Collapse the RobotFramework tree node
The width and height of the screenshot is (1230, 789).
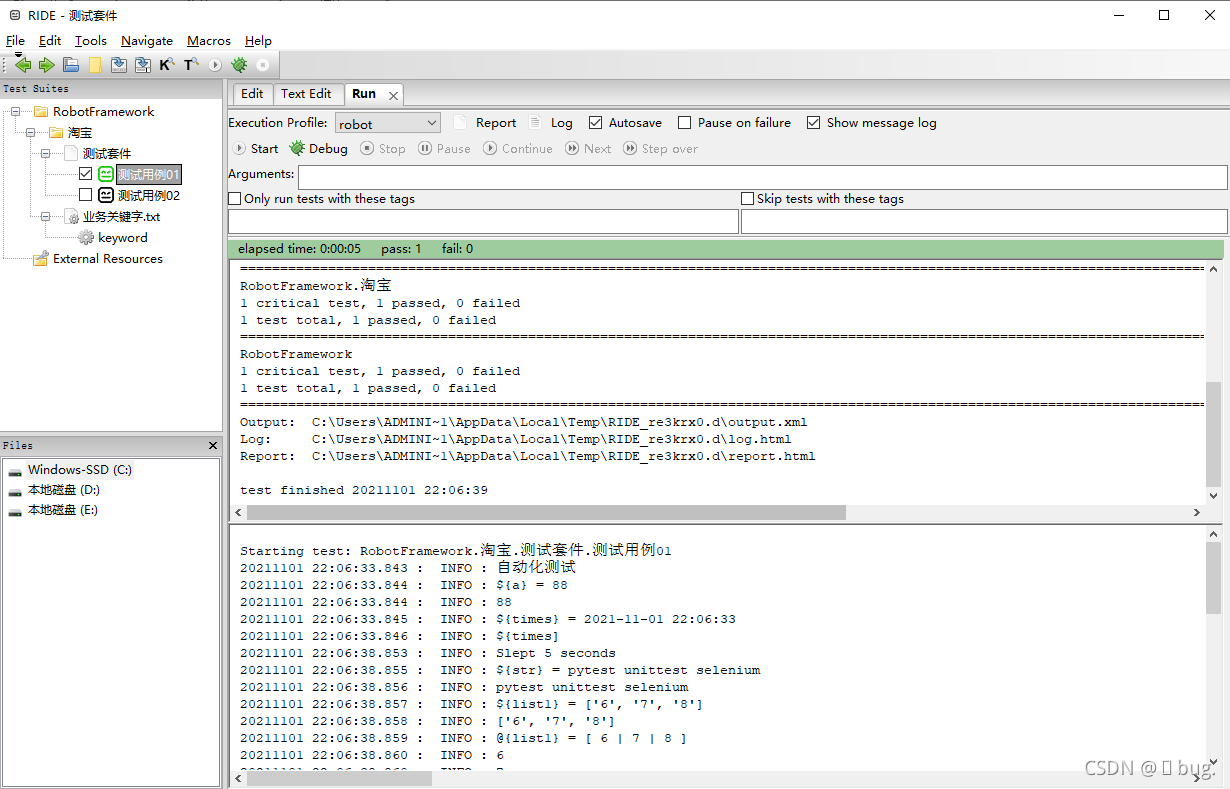pyautogui.click(x=17, y=112)
